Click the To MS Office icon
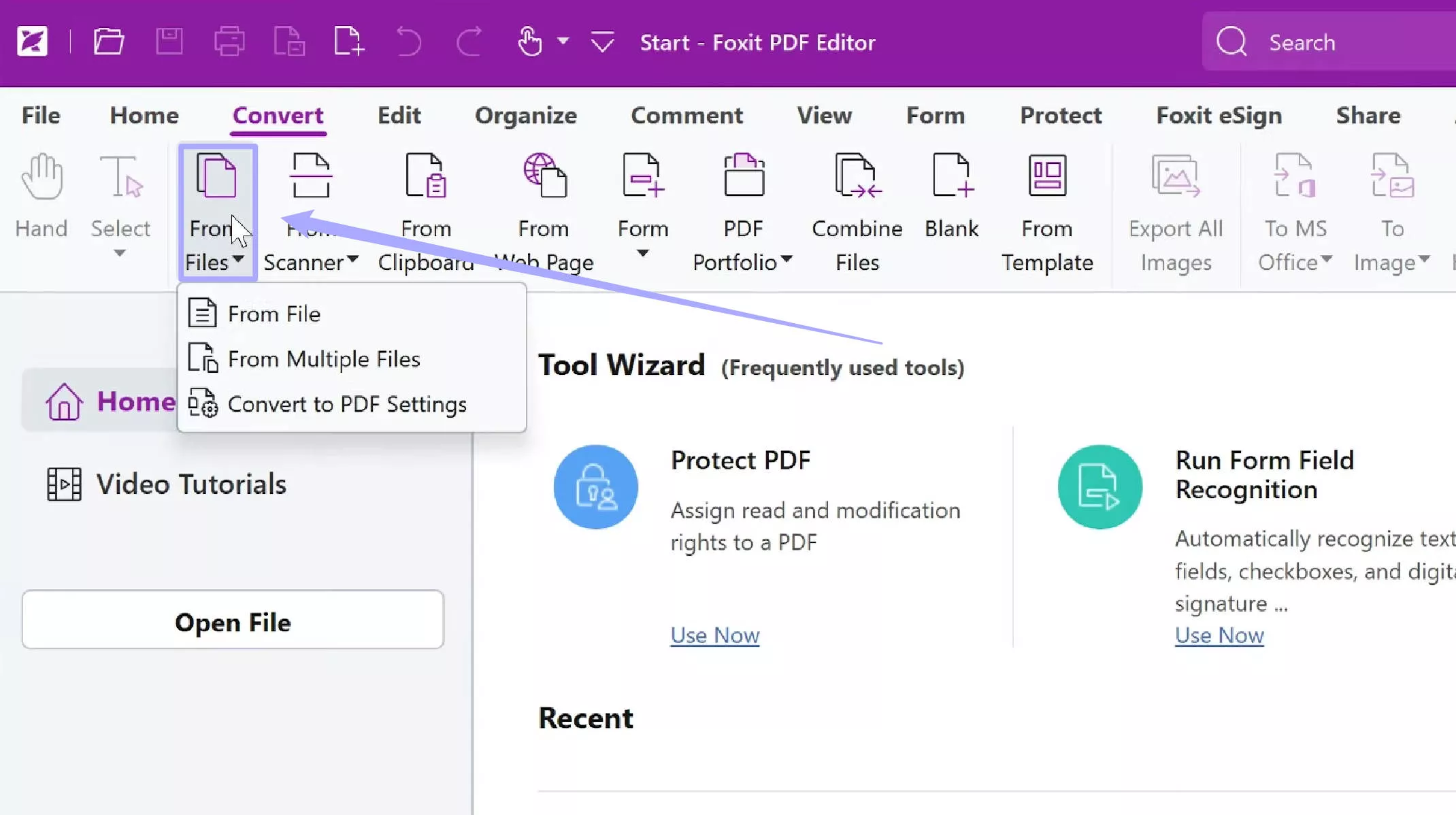 tap(1295, 176)
